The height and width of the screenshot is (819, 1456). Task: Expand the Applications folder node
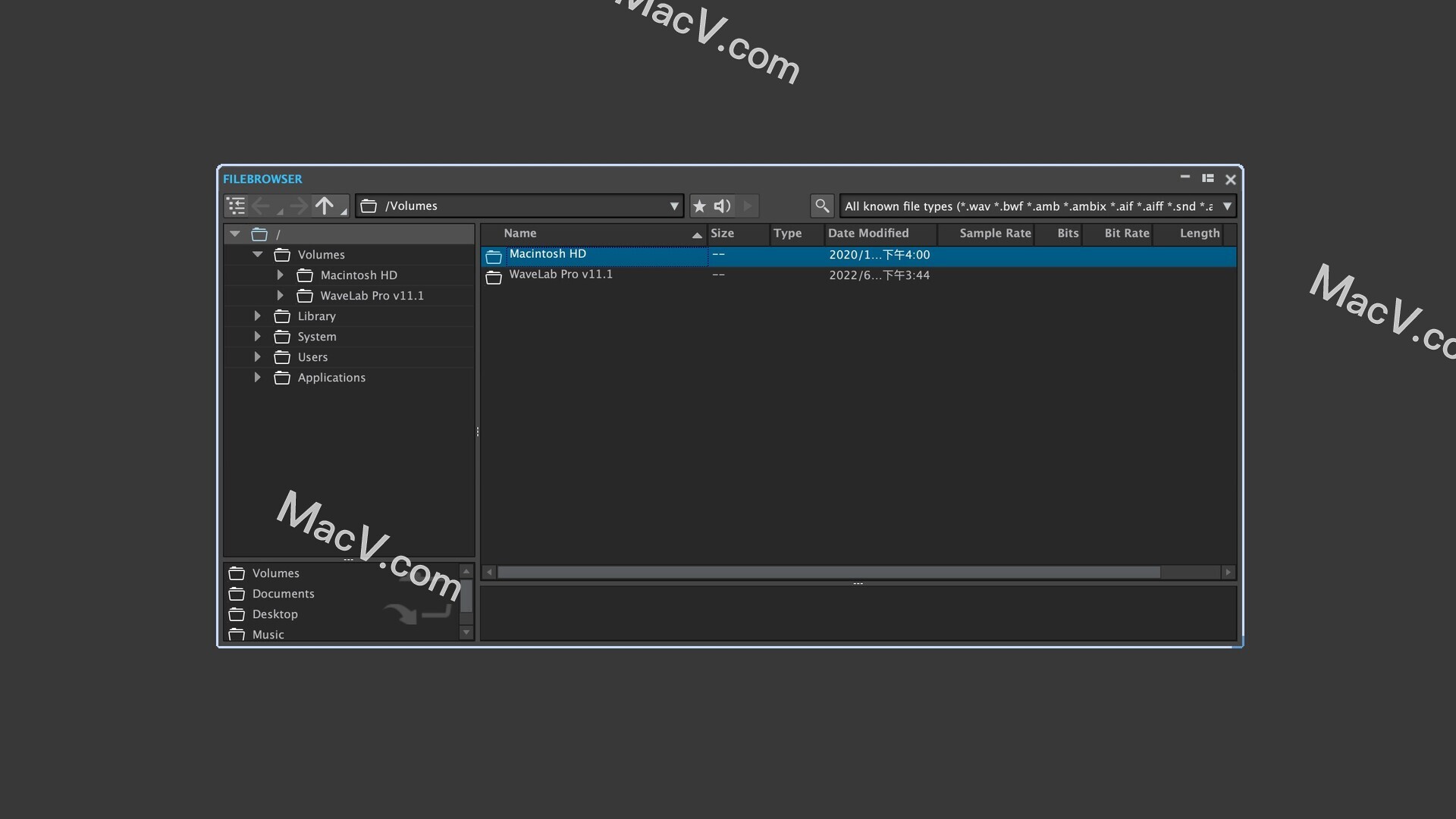(258, 378)
